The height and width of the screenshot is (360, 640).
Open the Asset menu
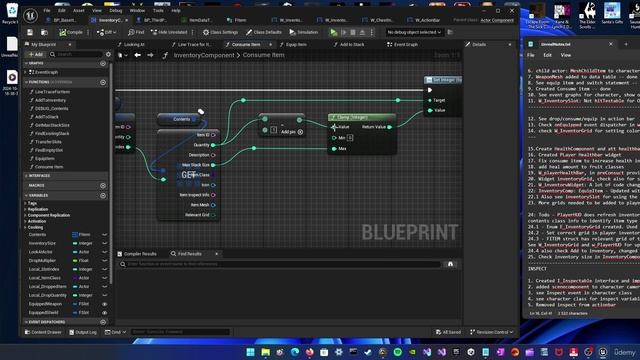coord(79,11)
